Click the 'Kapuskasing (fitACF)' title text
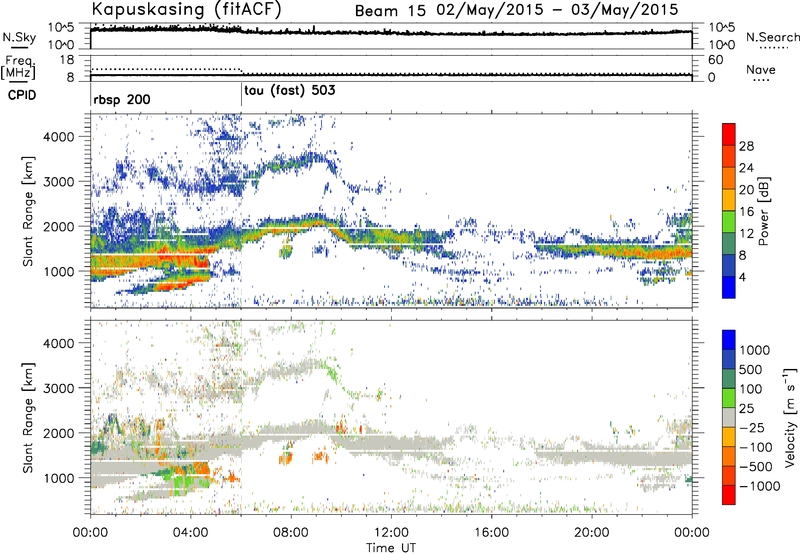Screen dimensions: 800x554 (186, 9)
